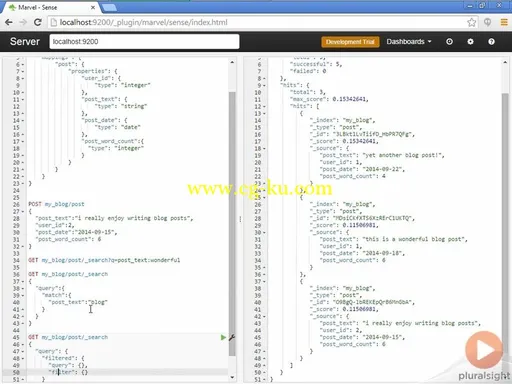512x384 pixels.
Task: Collapse fold arrow at editor line 11
Action: [x=23, y=99]
